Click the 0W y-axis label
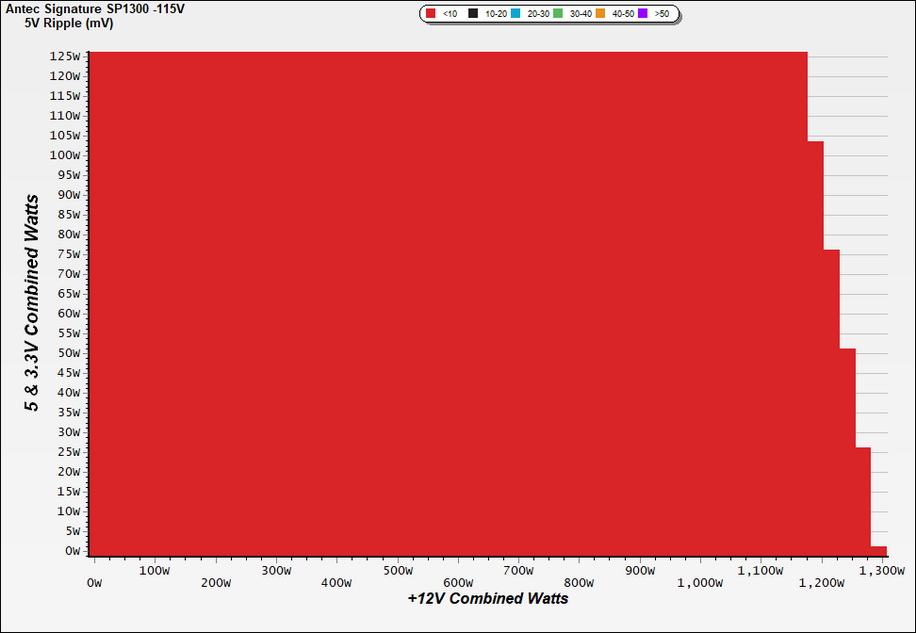 coord(72,551)
